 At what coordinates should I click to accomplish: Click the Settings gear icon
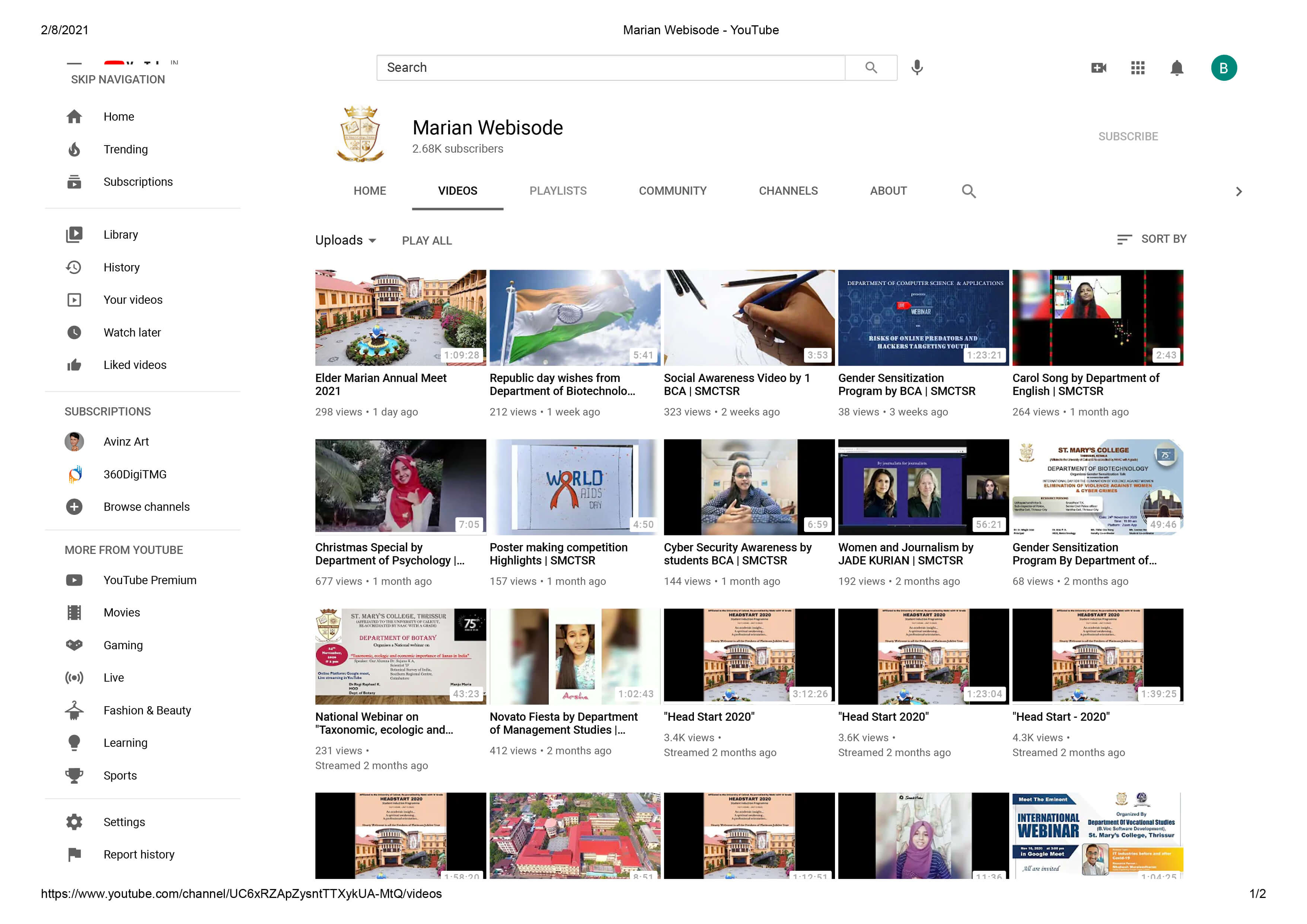74,822
